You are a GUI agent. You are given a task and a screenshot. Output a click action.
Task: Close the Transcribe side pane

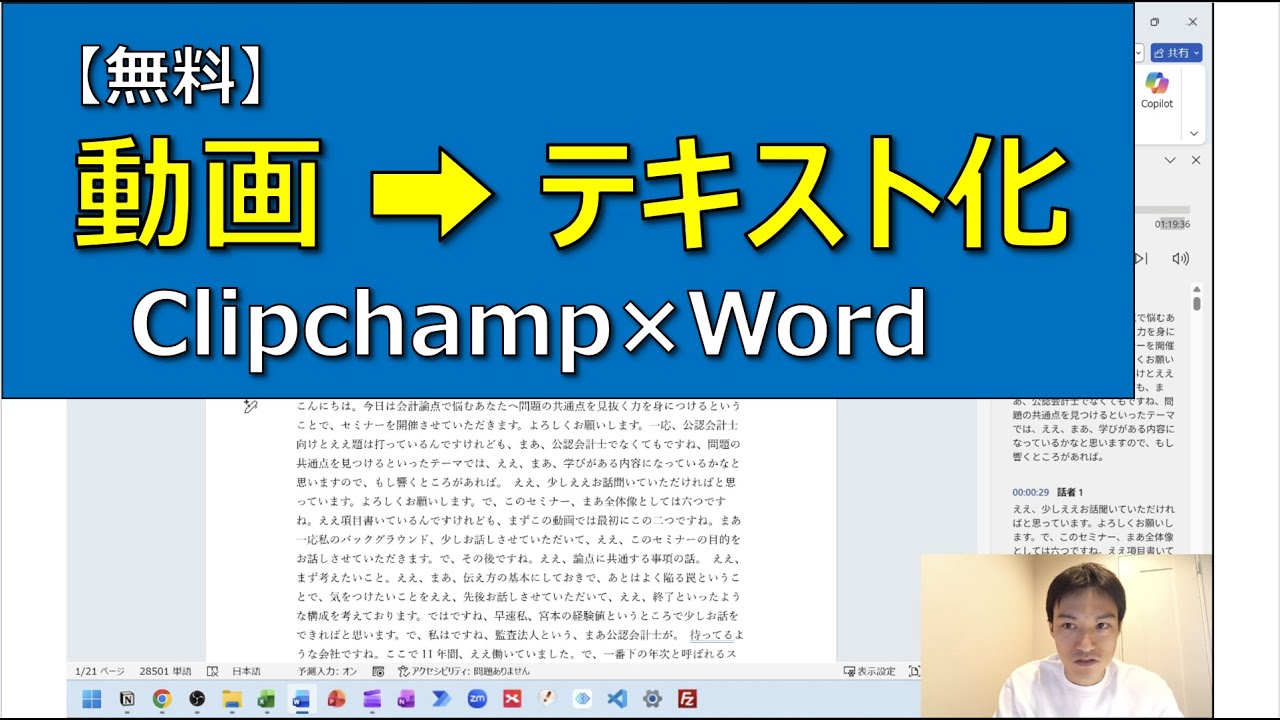point(1195,160)
